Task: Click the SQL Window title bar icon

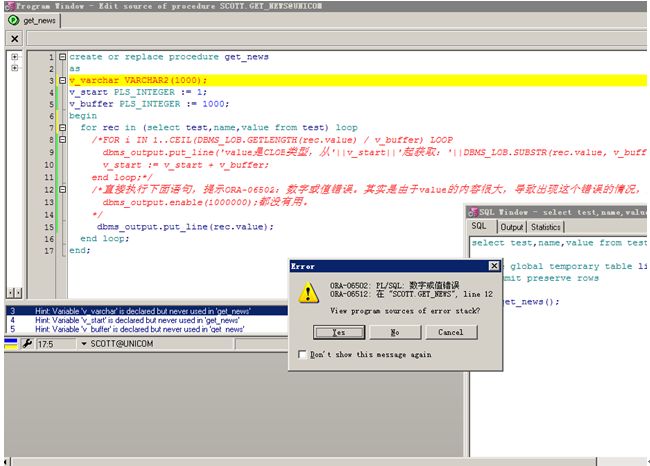Action: pos(473,212)
